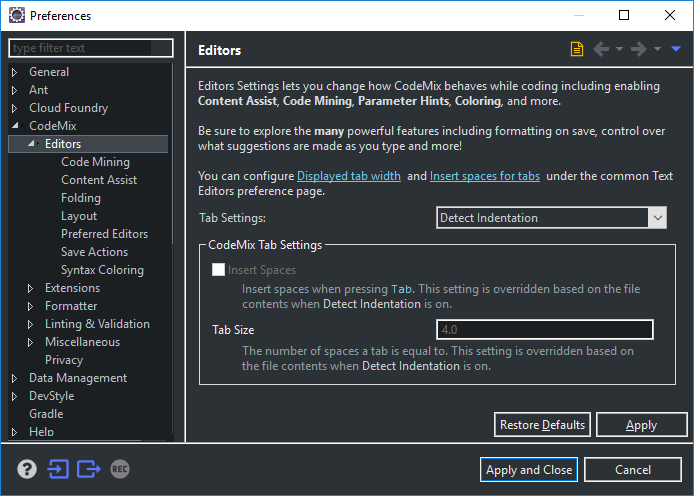Select Syntax Coloring preference page
Viewport: 694px width, 496px height.
pos(102,270)
